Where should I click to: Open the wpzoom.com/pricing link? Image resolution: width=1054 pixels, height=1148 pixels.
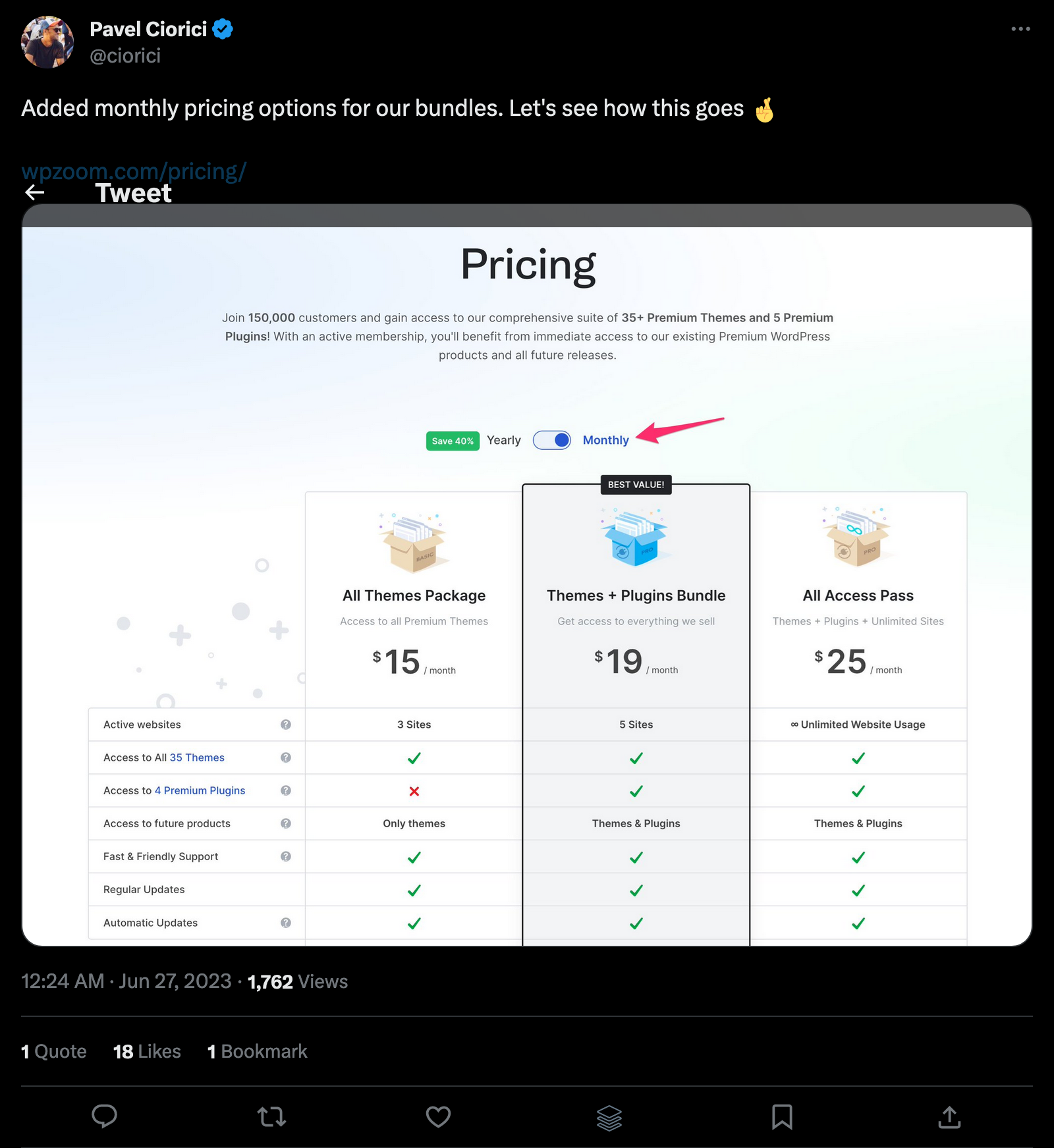pos(134,171)
